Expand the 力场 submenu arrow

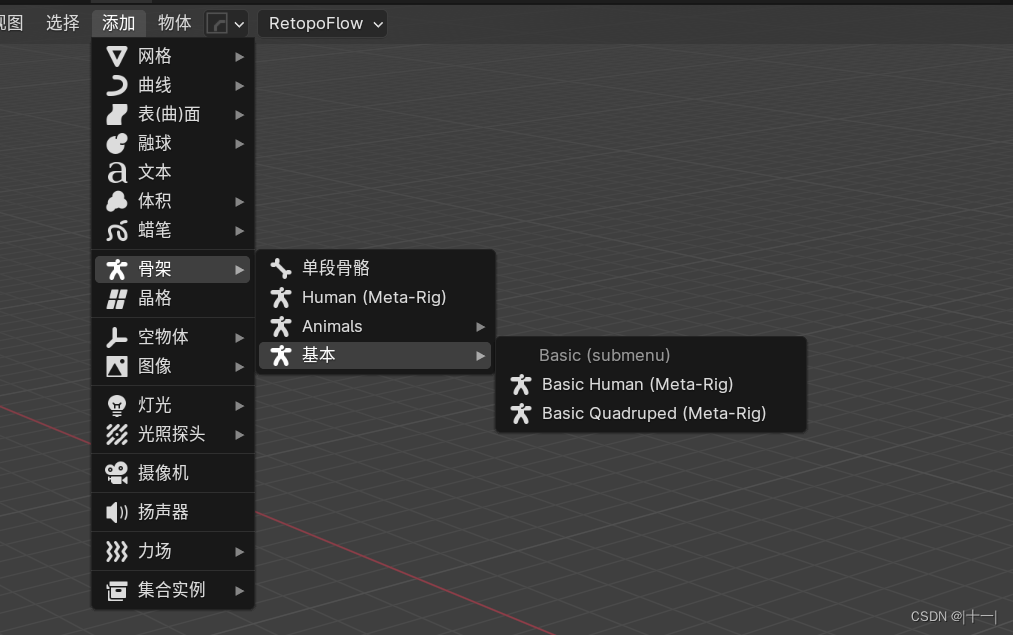(240, 552)
